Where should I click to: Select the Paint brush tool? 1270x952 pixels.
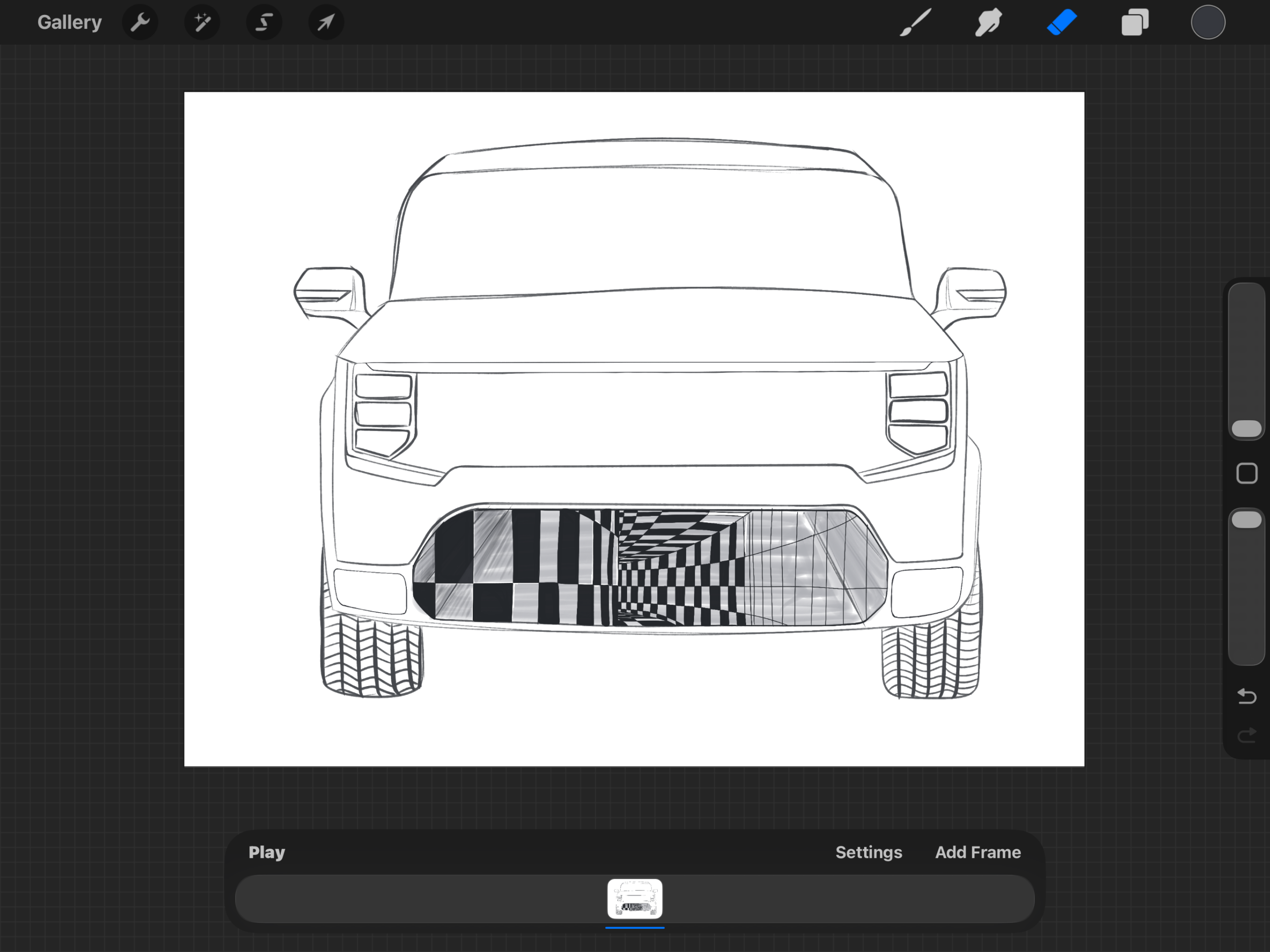pyautogui.click(x=915, y=22)
